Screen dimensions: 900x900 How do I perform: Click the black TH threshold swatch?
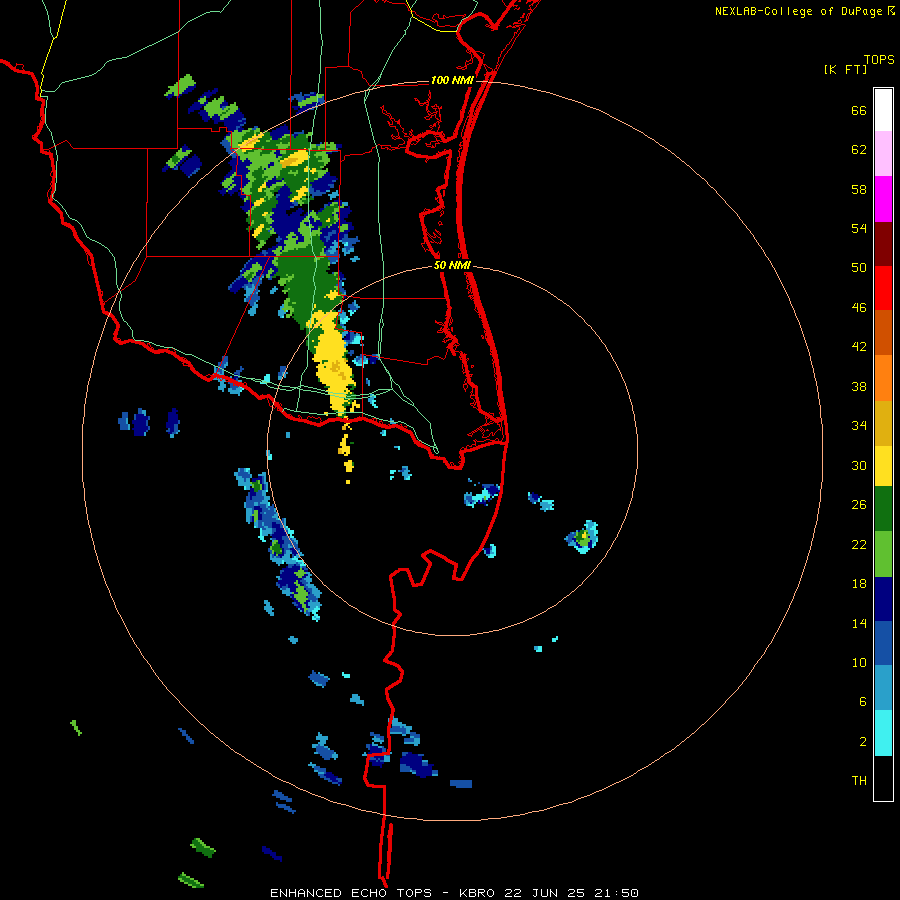(x=883, y=778)
